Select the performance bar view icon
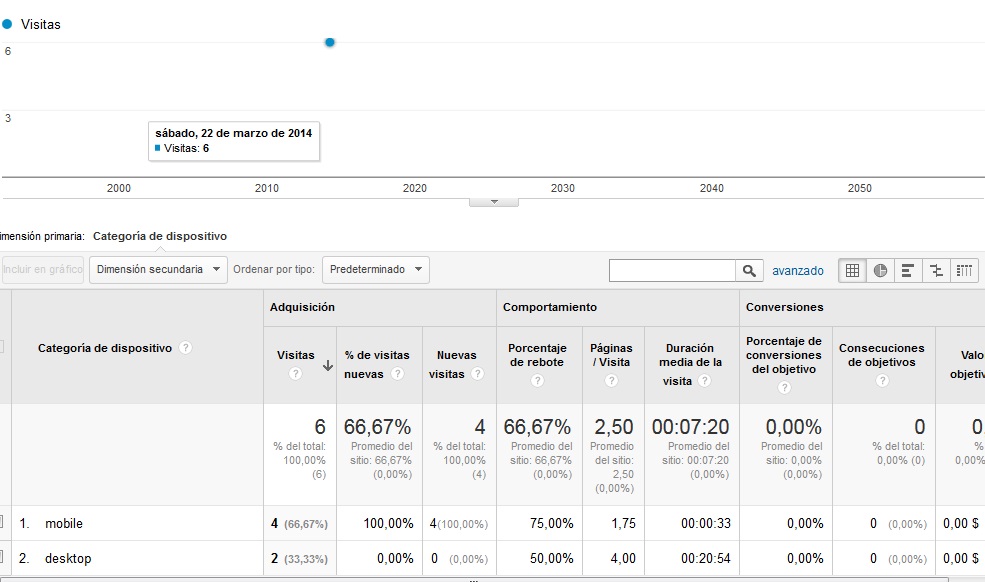The width and height of the screenshot is (985, 582). pyautogui.click(x=908, y=270)
